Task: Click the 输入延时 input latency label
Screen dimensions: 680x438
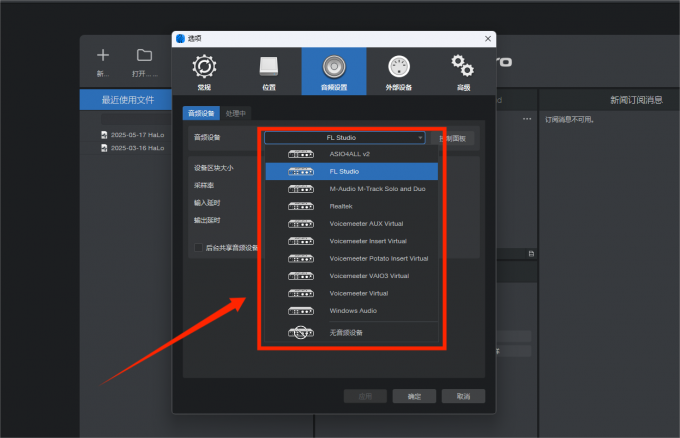Action: 207,203
